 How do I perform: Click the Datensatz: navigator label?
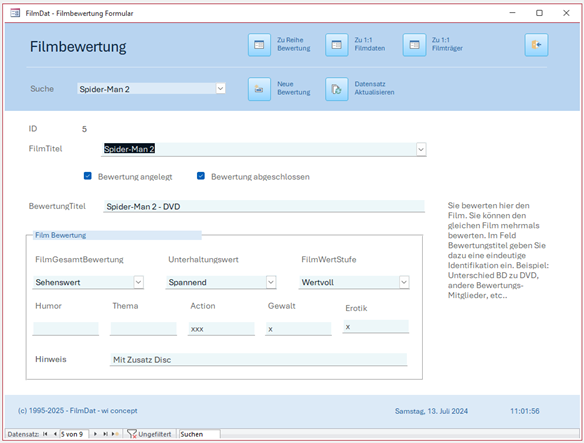(23, 434)
